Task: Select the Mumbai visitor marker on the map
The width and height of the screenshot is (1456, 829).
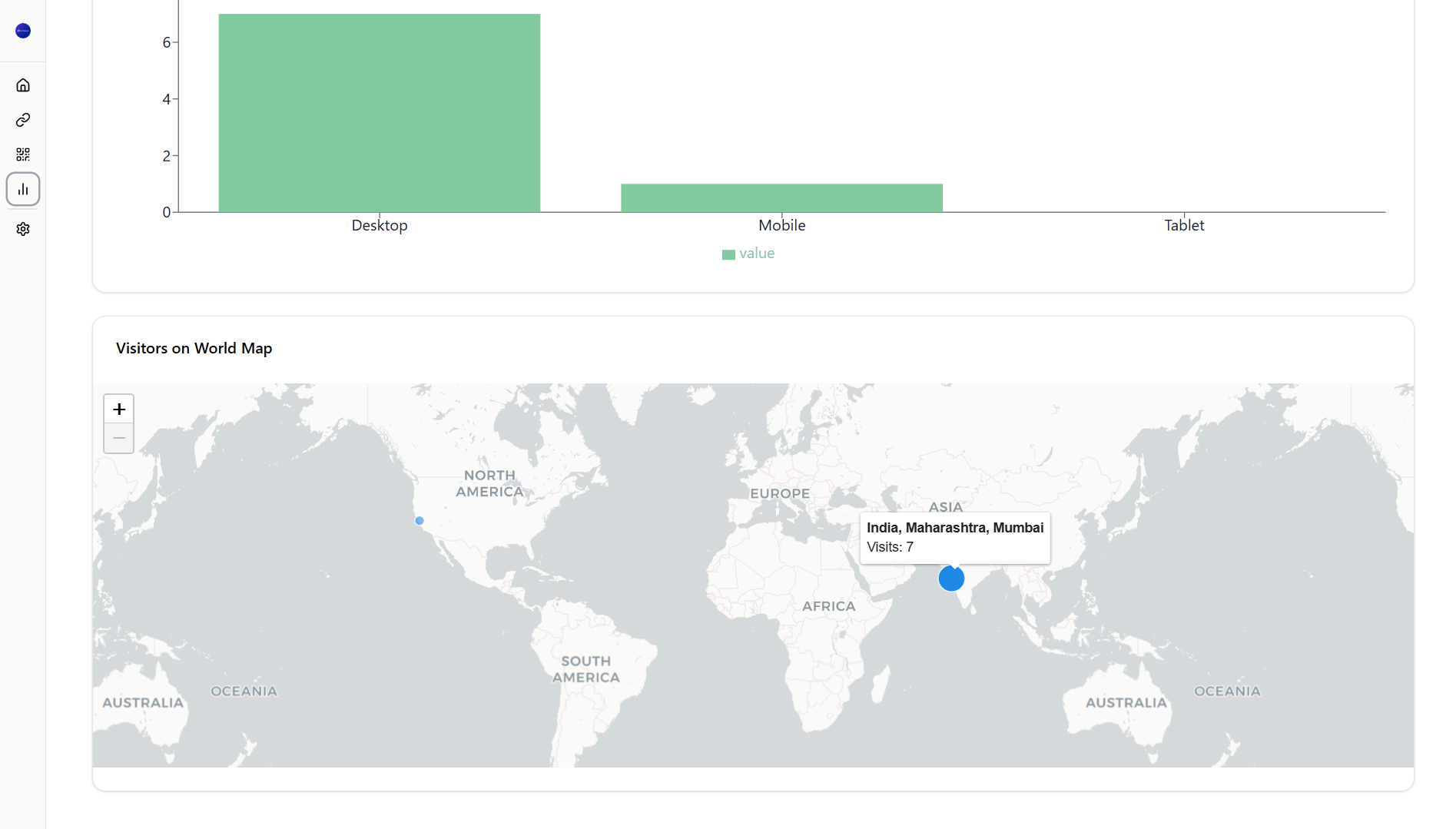Action: coord(951,579)
